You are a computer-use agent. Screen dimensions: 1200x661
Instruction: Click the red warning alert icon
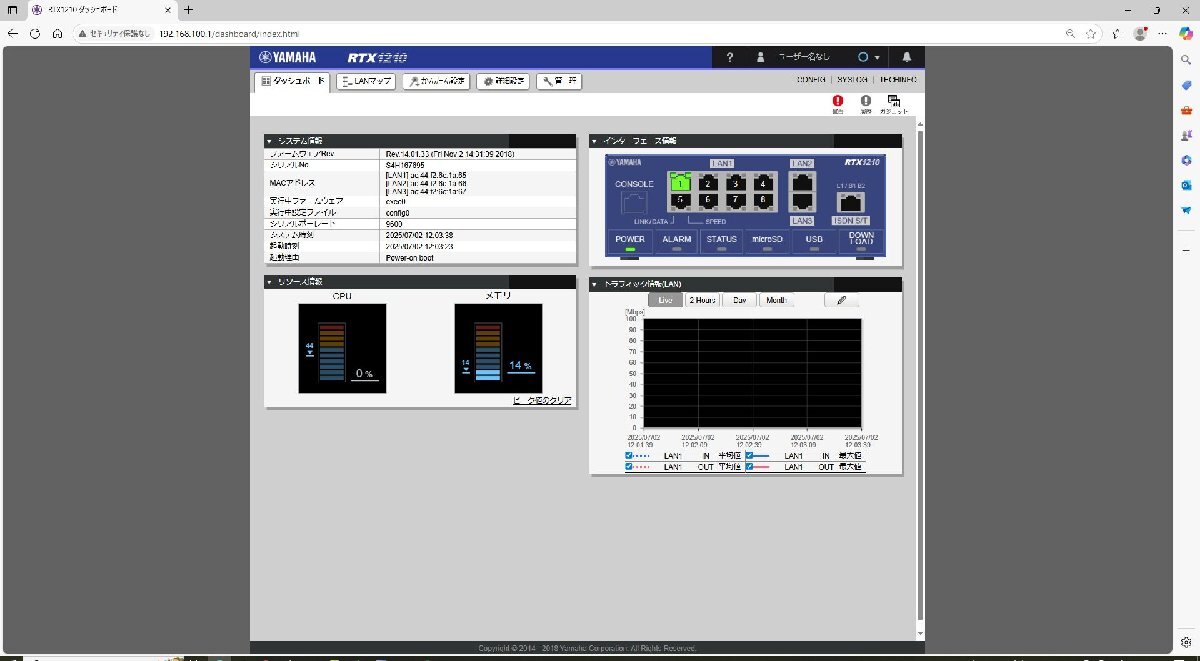pyautogui.click(x=838, y=101)
